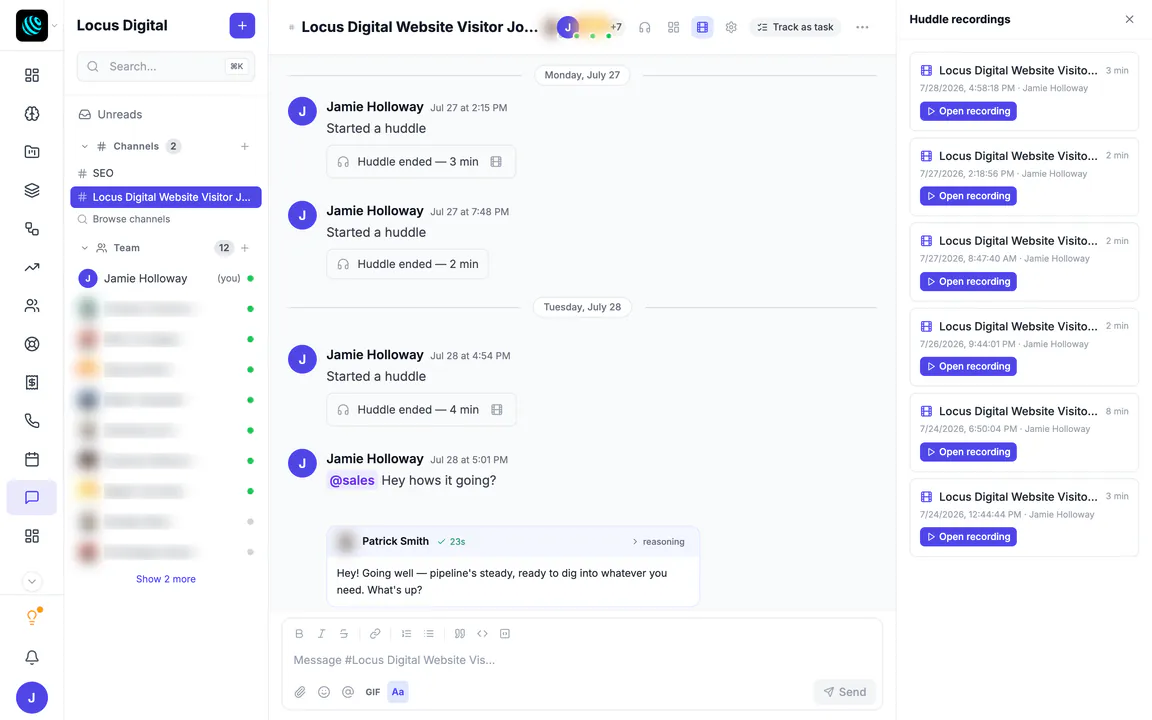Open recording icon on 3 min huddle
Screen dimensions: 1152x720
[497, 162]
